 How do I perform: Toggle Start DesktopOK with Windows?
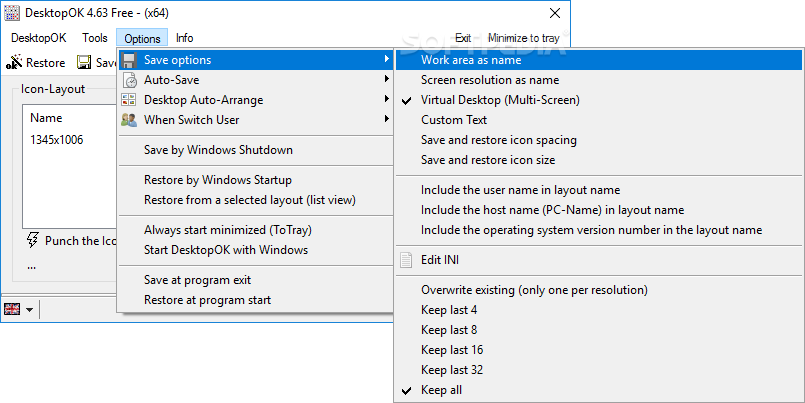256,250
